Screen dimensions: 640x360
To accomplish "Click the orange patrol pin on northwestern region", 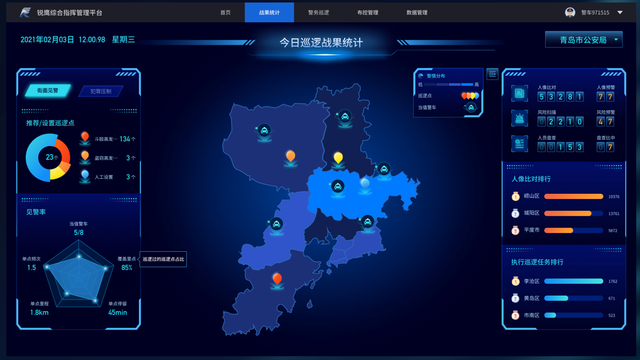I will pos(291,158).
